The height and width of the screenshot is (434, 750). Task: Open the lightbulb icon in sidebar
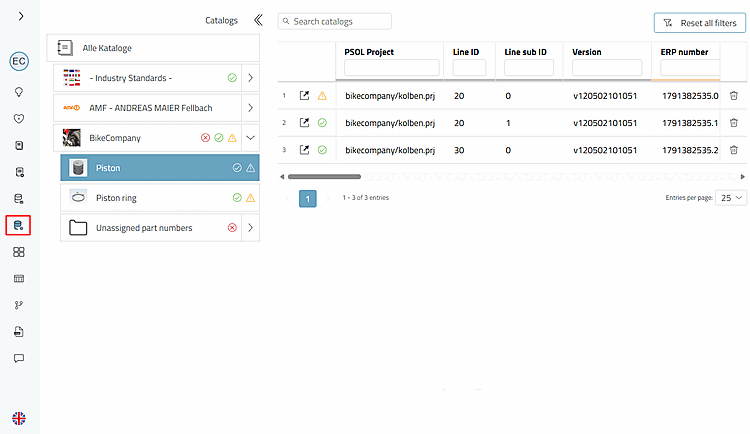click(19, 92)
